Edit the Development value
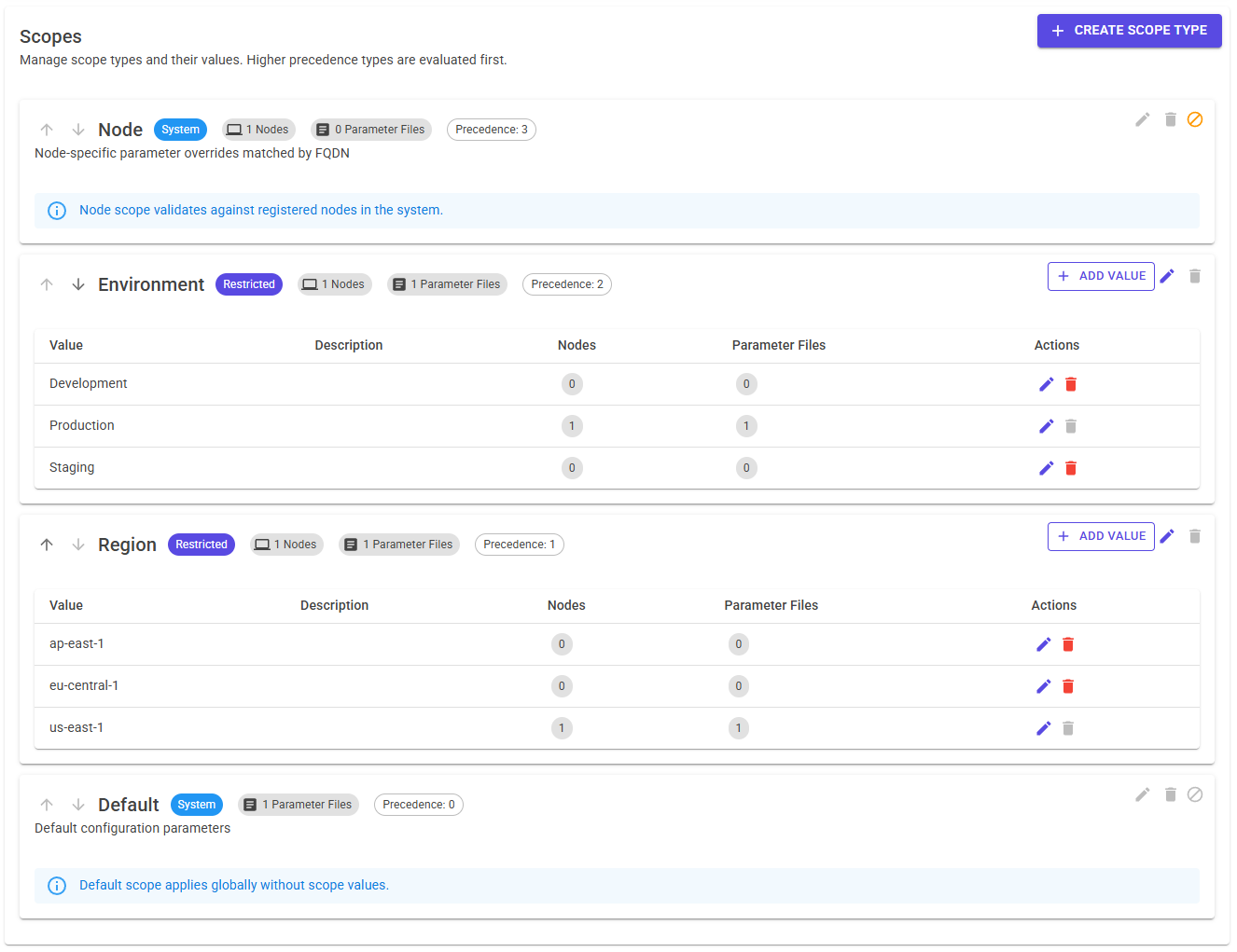The height and width of the screenshot is (952, 1237). [x=1046, y=383]
